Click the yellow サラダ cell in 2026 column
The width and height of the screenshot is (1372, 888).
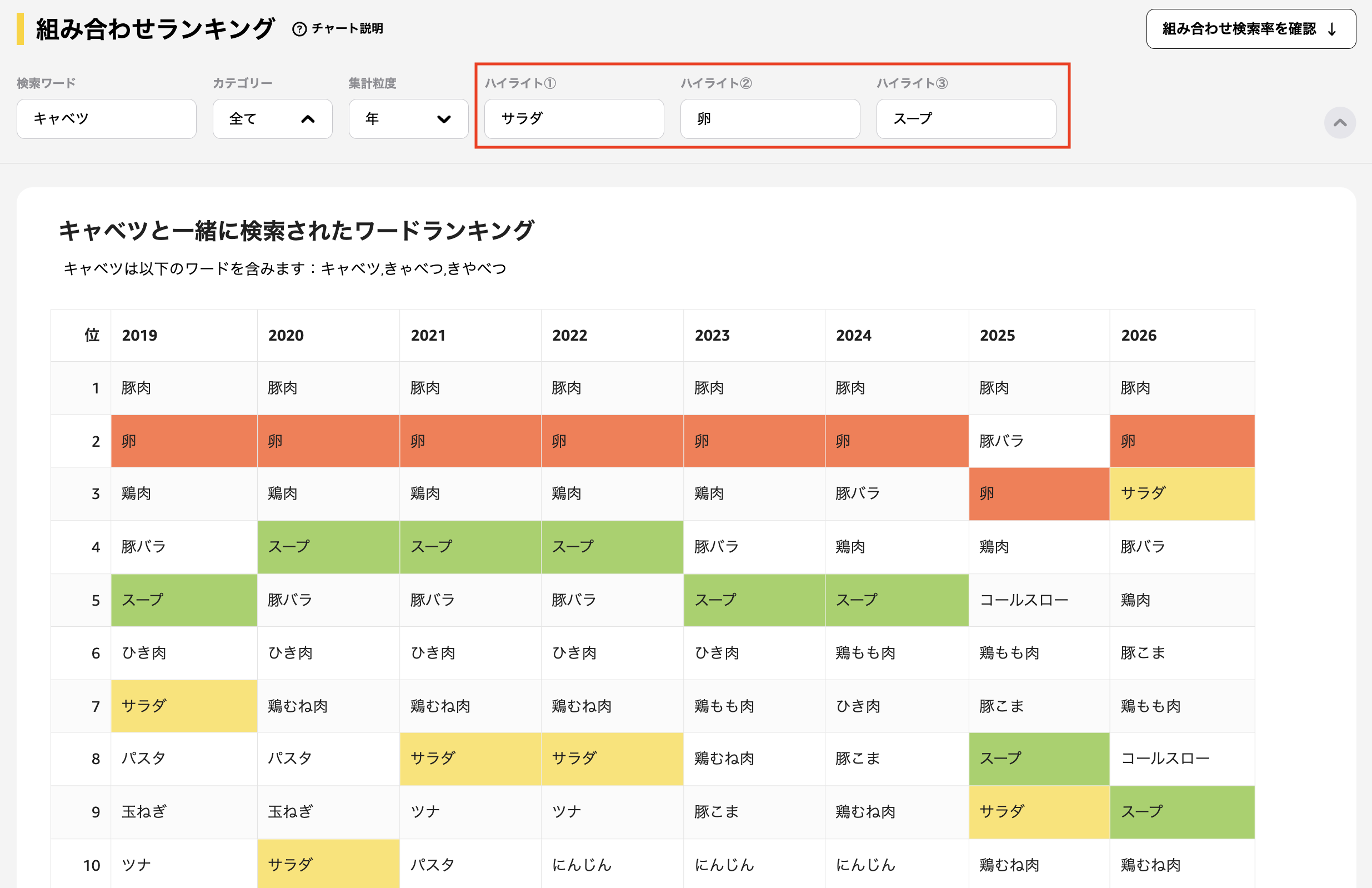[x=1181, y=493]
